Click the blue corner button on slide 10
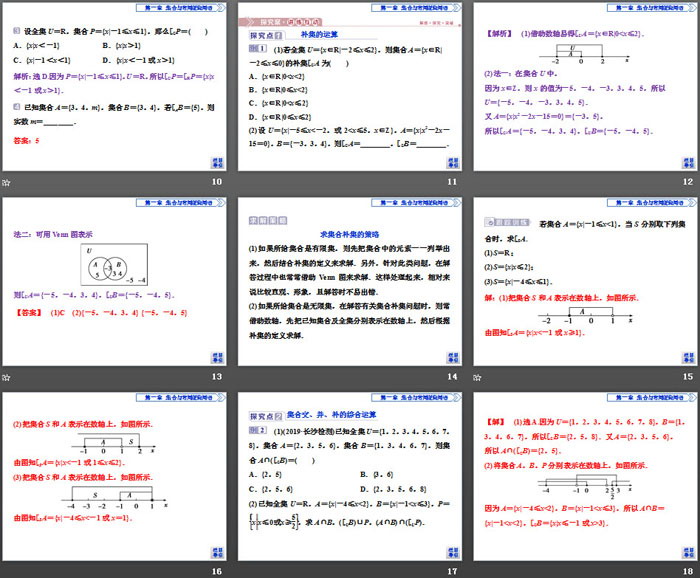 [x=215, y=163]
